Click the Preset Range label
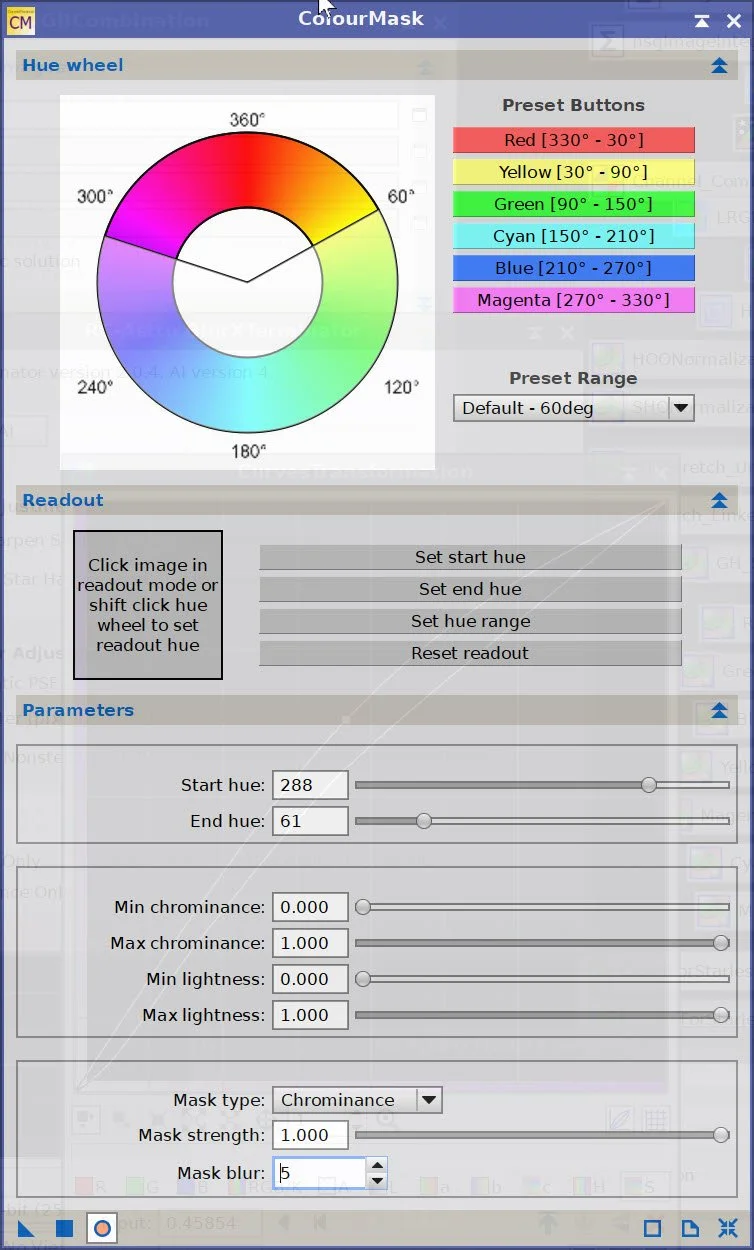Image resolution: width=754 pixels, height=1250 pixels. point(573,378)
